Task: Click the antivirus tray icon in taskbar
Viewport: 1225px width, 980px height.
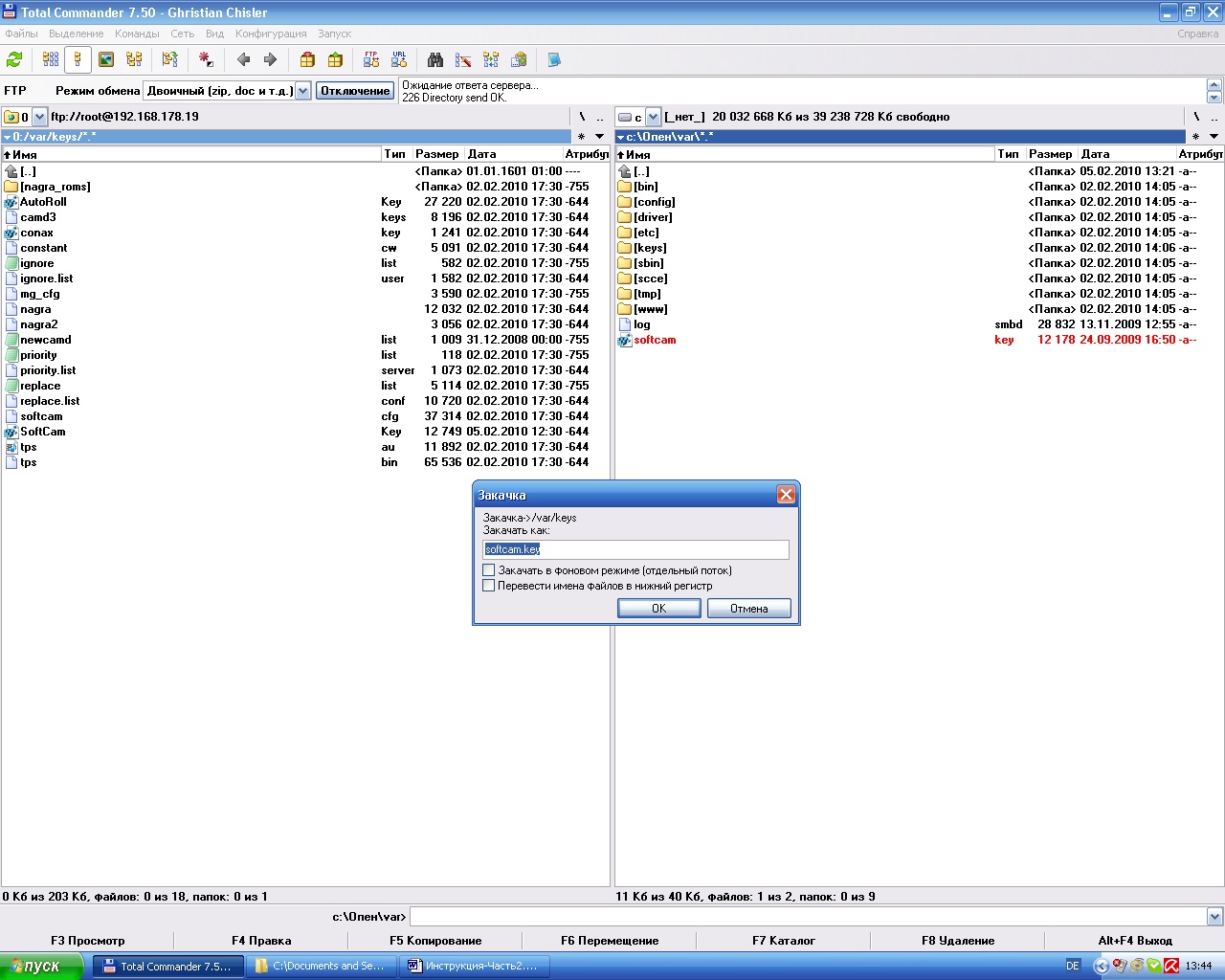Action: (x=1170, y=966)
